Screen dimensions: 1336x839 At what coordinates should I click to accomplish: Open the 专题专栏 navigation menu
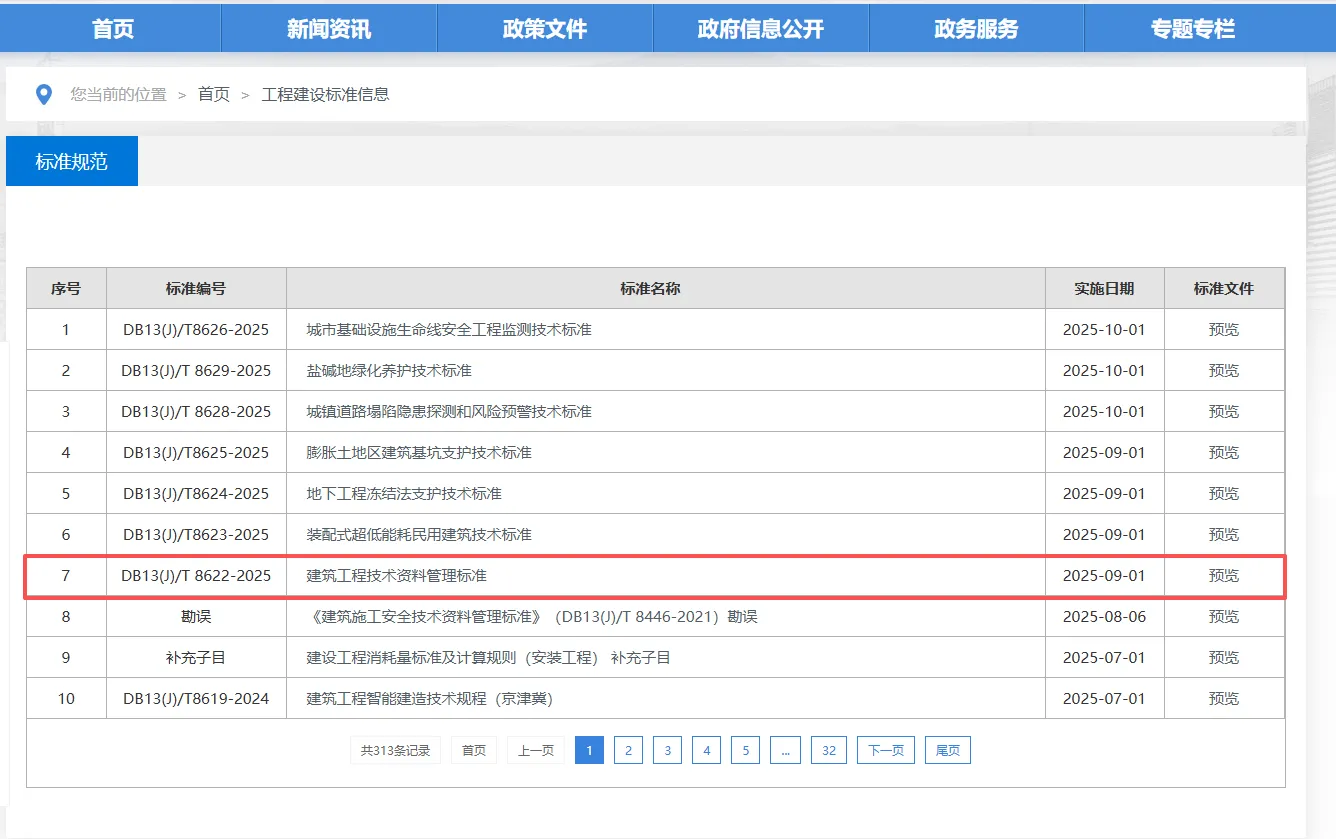pyautogui.click(x=1192, y=28)
